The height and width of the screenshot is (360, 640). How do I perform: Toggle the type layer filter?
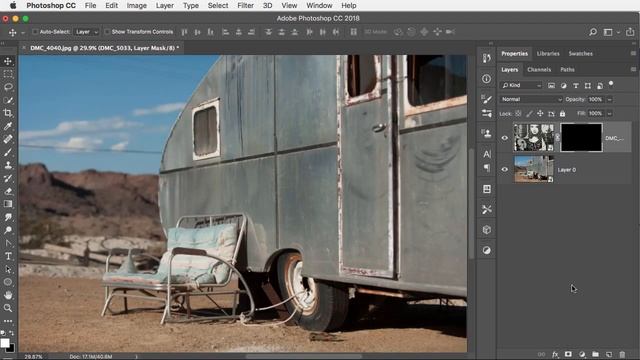pyautogui.click(x=576, y=86)
